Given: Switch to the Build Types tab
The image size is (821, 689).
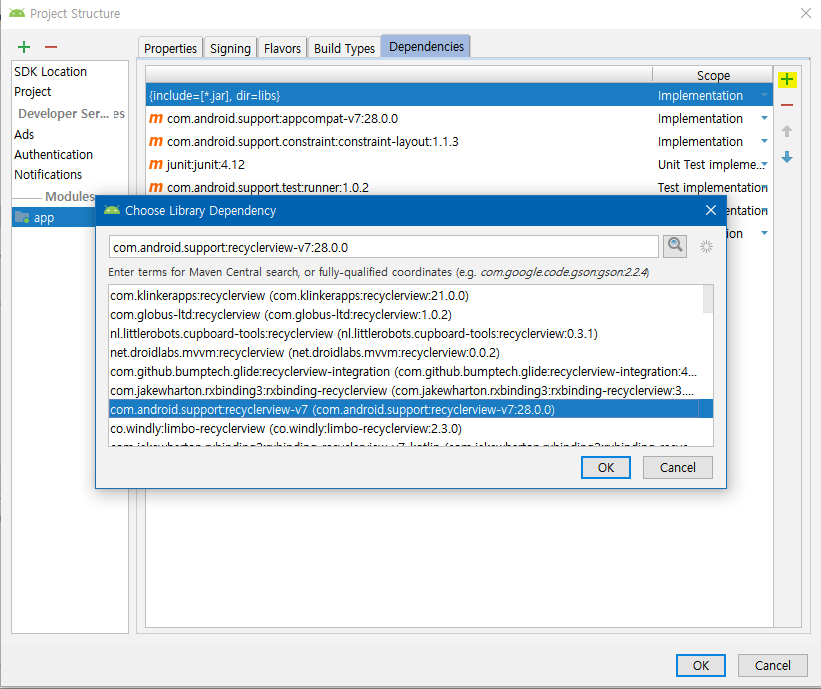Looking at the screenshot, I should (x=345, y=48).
